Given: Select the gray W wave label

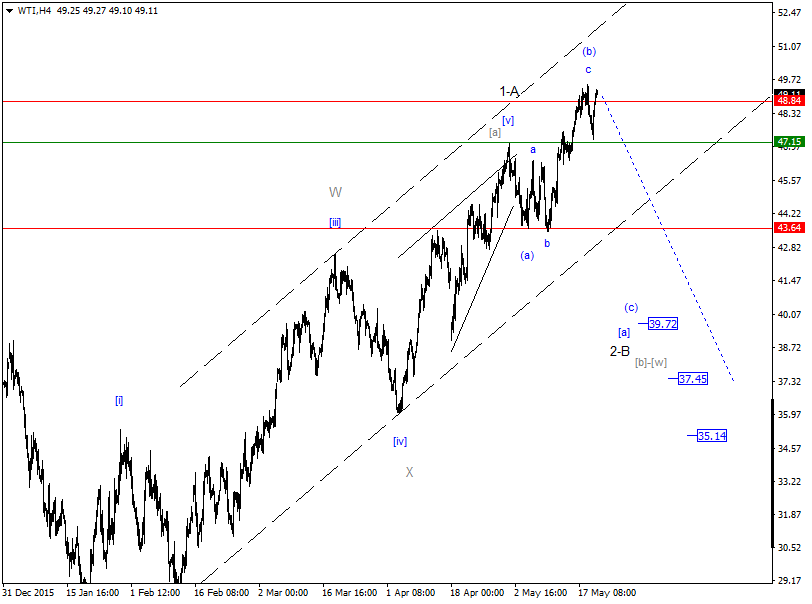Looking at the screenshot, I should 336,190.
